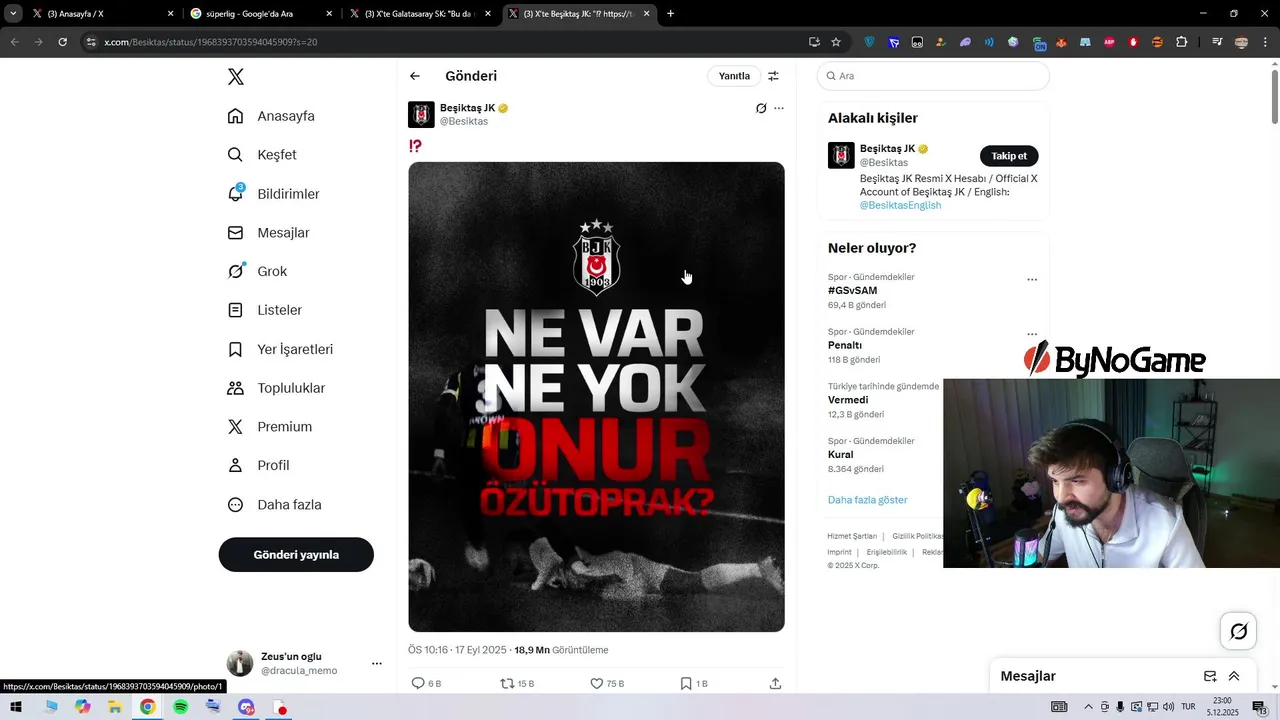1280x720 pixels.
Task: Open #GSvSAM trend
Action: point(852,291)
